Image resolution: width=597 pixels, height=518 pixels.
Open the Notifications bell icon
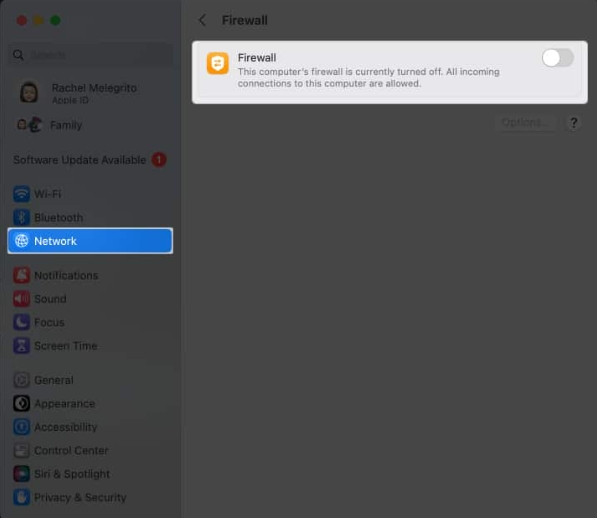tap(22, 275)
